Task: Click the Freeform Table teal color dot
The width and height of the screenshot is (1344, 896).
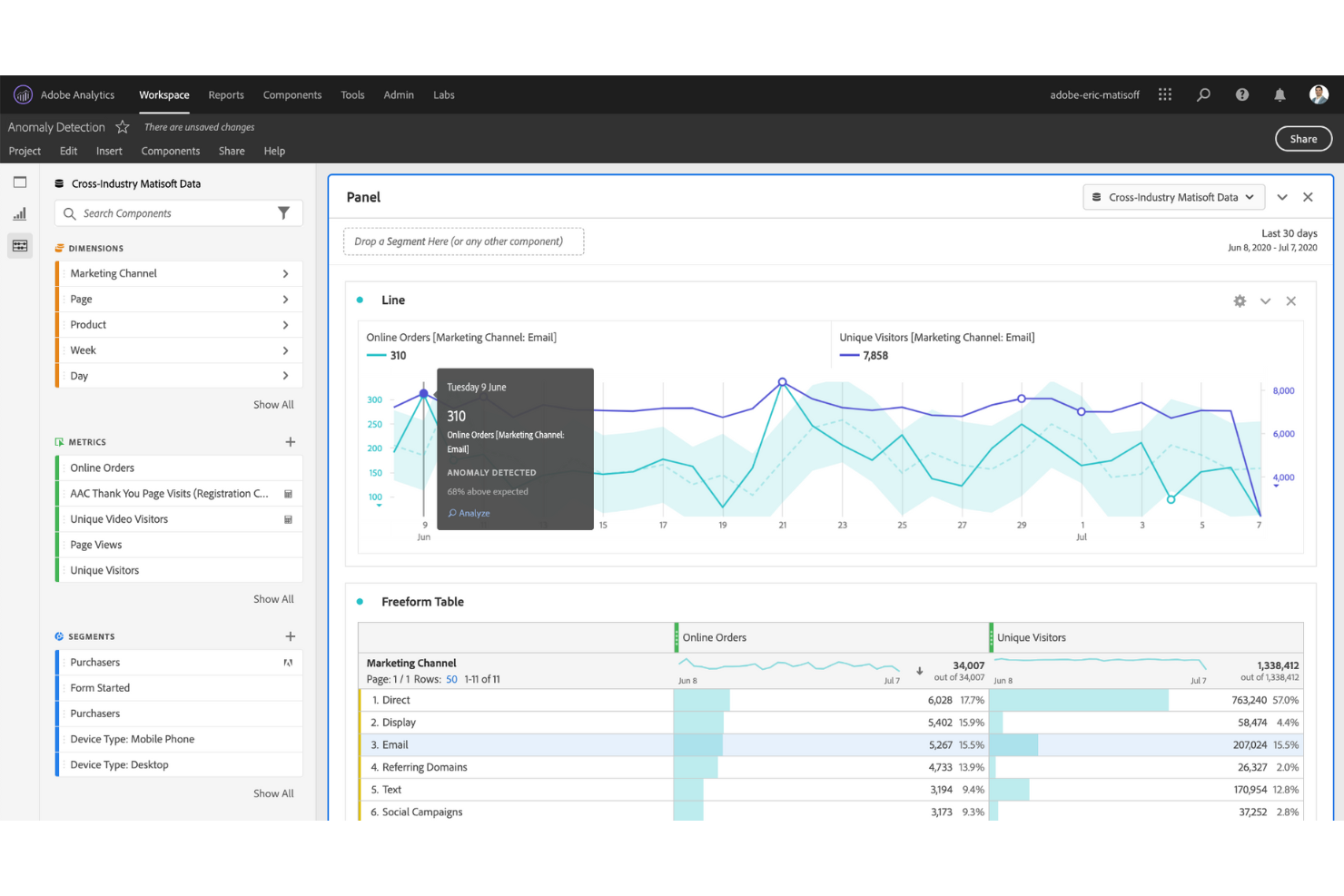Action: (361, 602)
